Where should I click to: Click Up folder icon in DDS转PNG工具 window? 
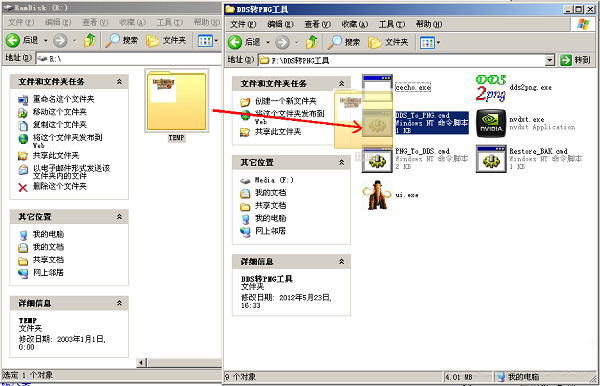312,42
